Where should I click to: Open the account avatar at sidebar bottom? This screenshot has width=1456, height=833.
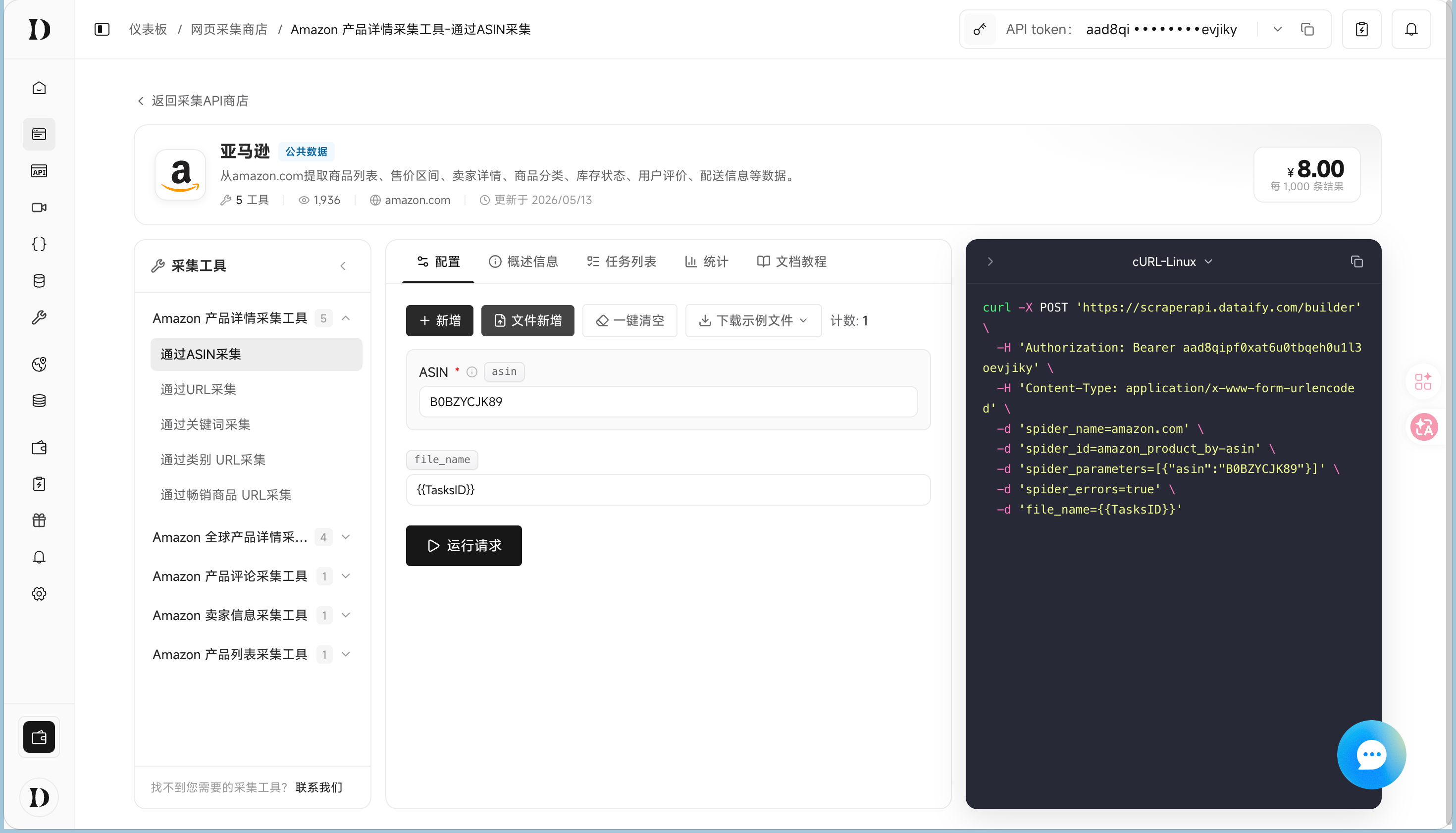[x=39, y=797]
